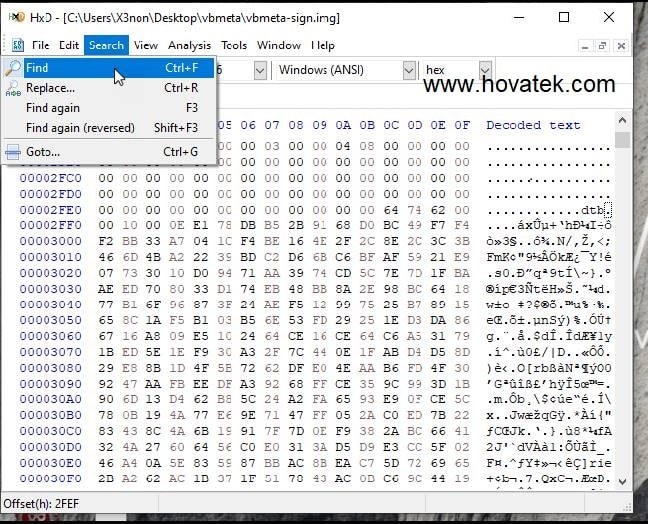Restore the inner document window
648x524 pixels.
pyautogui.click(x=603, y=46)
